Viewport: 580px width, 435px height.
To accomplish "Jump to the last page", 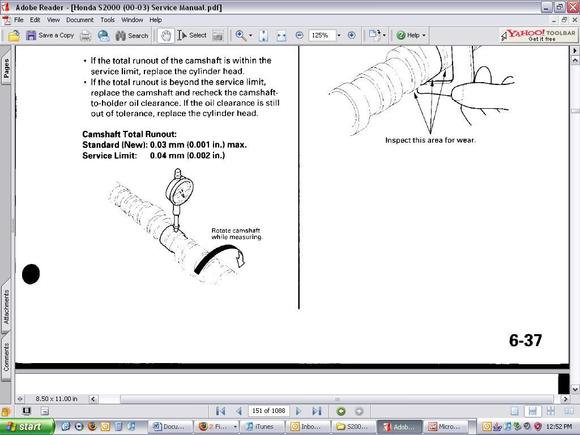I will [x=317, y=411].
